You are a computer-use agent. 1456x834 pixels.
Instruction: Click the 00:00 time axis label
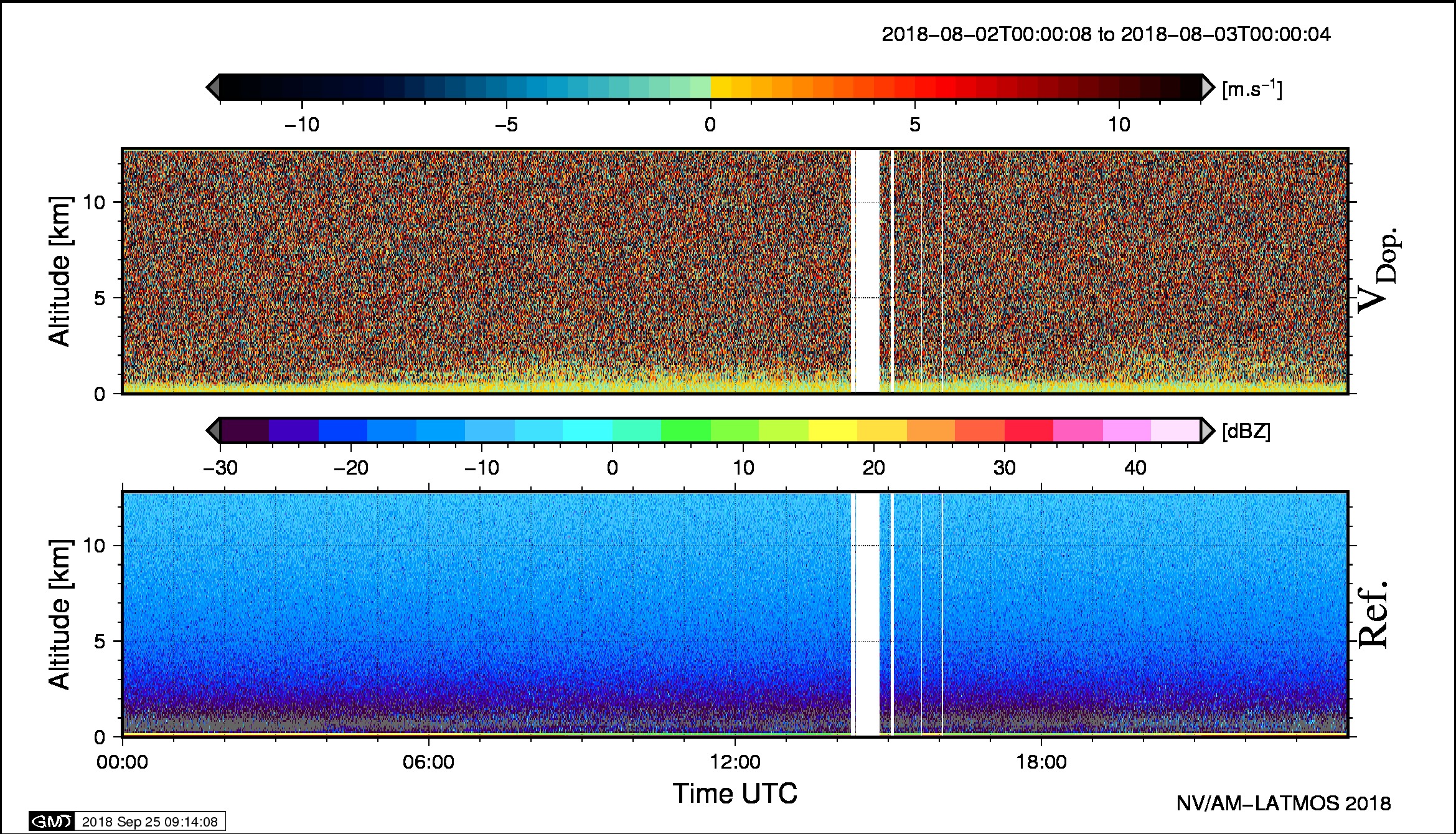(123, 762)
